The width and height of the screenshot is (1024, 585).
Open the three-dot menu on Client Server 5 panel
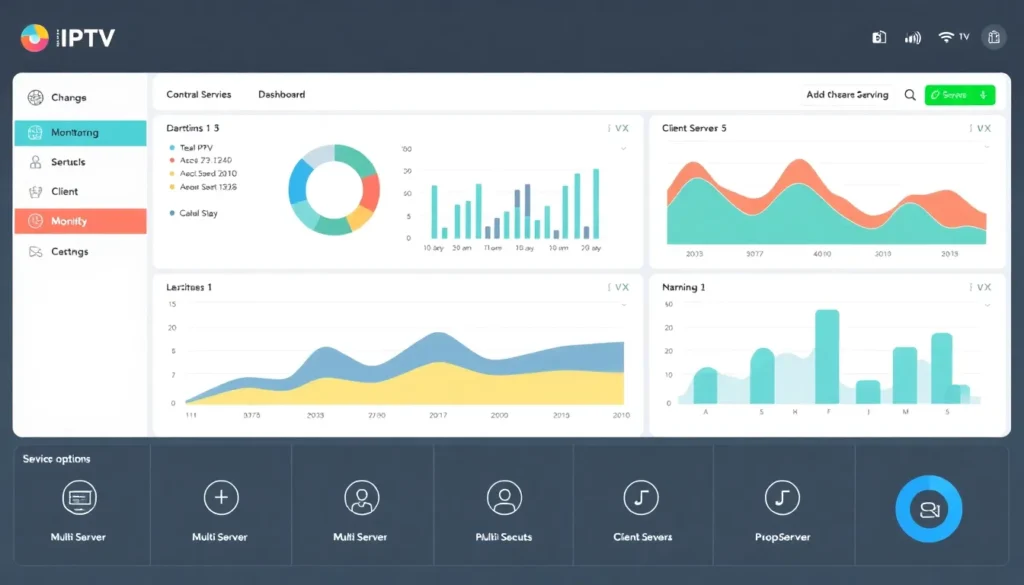tap(969, 129)
